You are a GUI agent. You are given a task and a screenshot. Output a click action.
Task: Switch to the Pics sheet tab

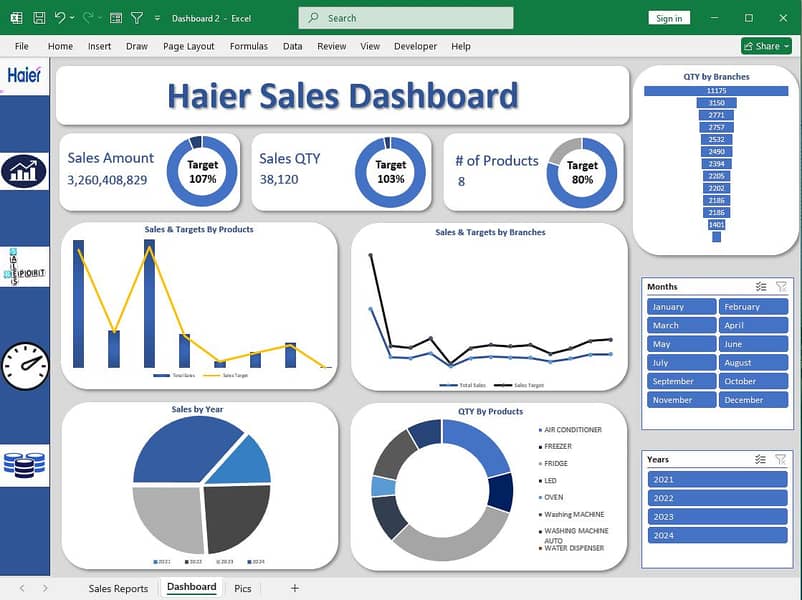(242, 588)
